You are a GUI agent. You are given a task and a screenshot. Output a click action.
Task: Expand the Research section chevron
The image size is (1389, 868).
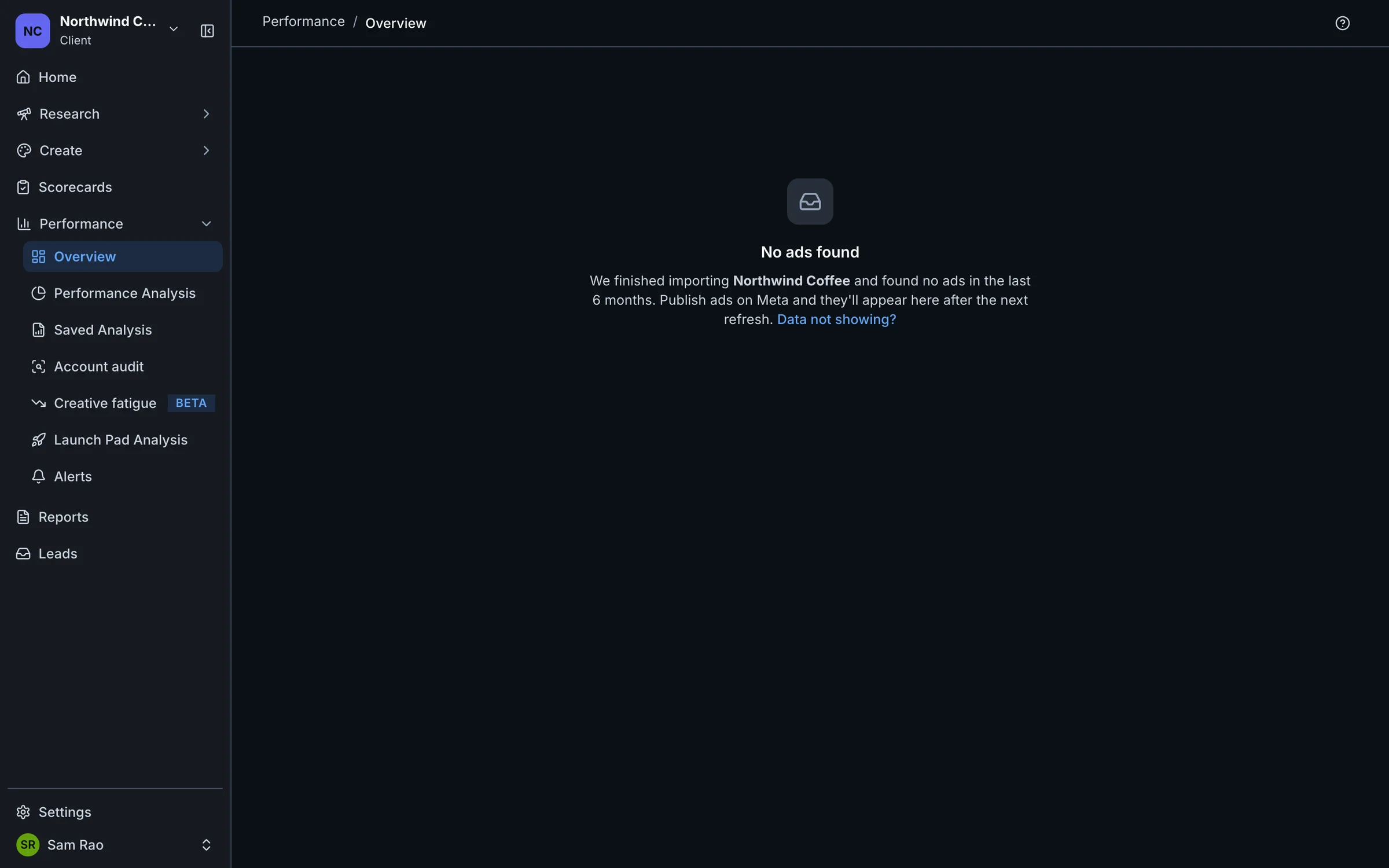206,114
